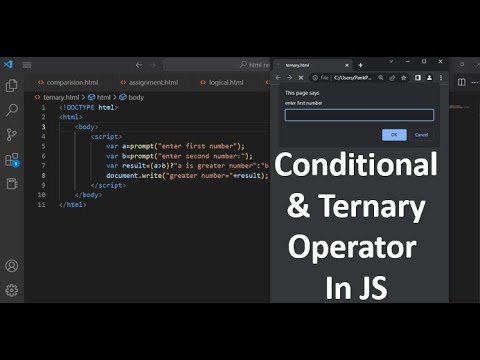This screenshot has width=480, height=360.
Task: Click the share page icon in the address bar
Action: coord(392,78)
